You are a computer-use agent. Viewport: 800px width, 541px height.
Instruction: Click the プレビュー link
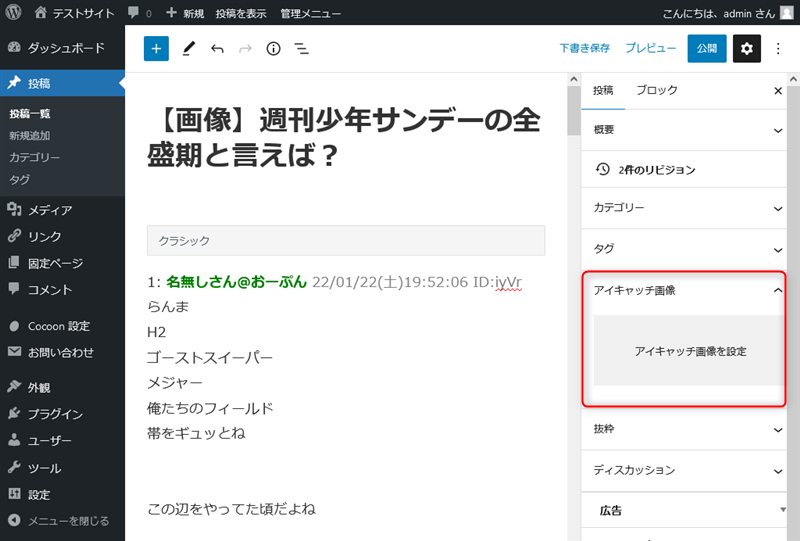(x=651, y=48)
